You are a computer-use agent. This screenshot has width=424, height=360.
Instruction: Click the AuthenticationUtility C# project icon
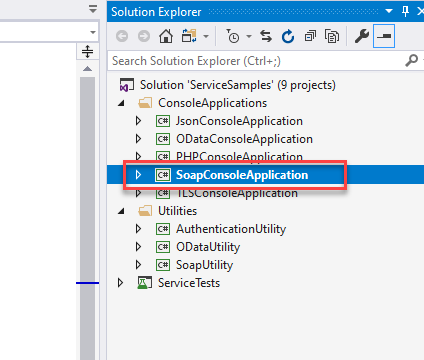coord(163,229)
